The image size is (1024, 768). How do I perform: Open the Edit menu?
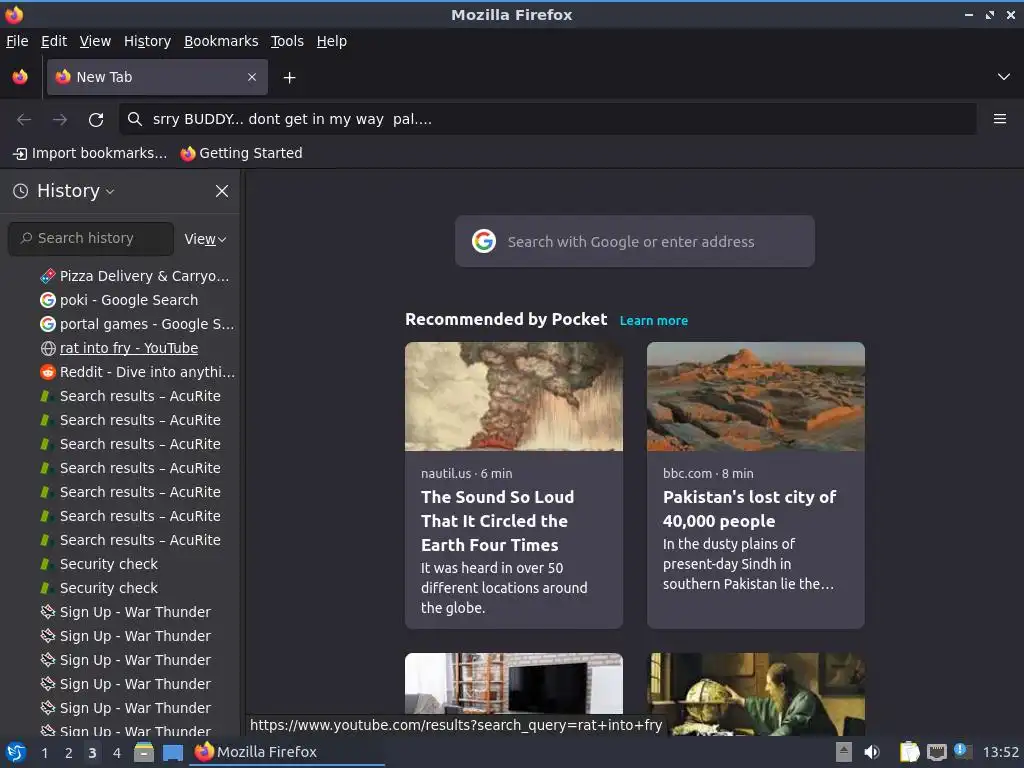click(x=54, y=41)
